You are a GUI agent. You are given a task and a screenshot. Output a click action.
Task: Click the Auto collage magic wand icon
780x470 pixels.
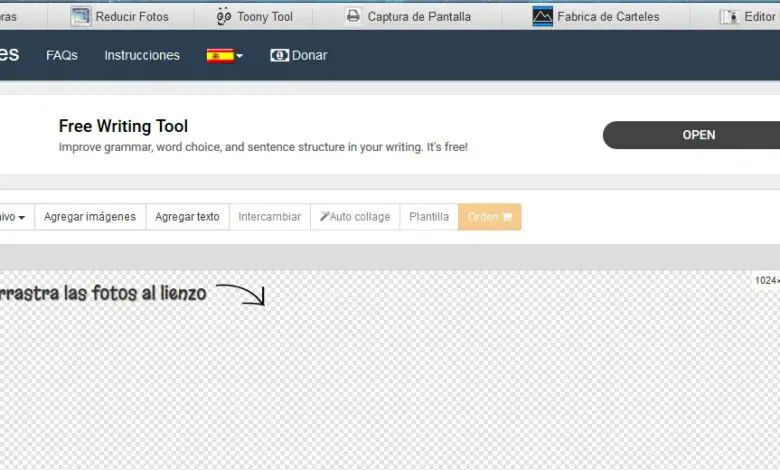pyautogui.click(x=324, y=217)
